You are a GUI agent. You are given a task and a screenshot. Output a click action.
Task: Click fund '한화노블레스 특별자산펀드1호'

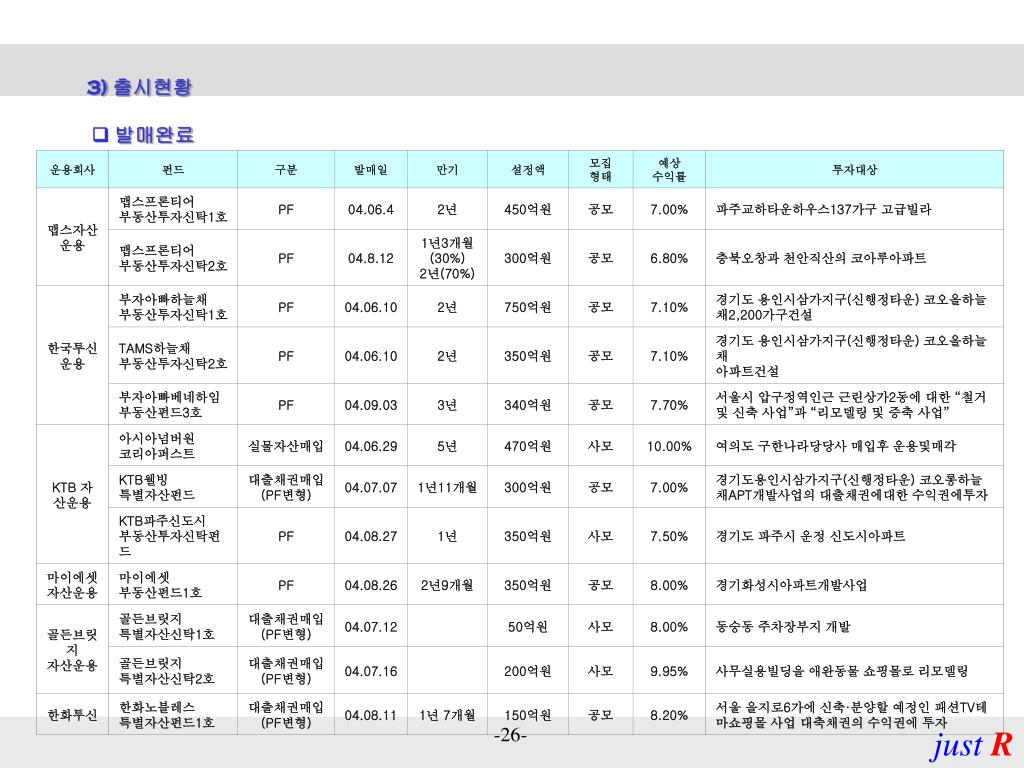167,714
